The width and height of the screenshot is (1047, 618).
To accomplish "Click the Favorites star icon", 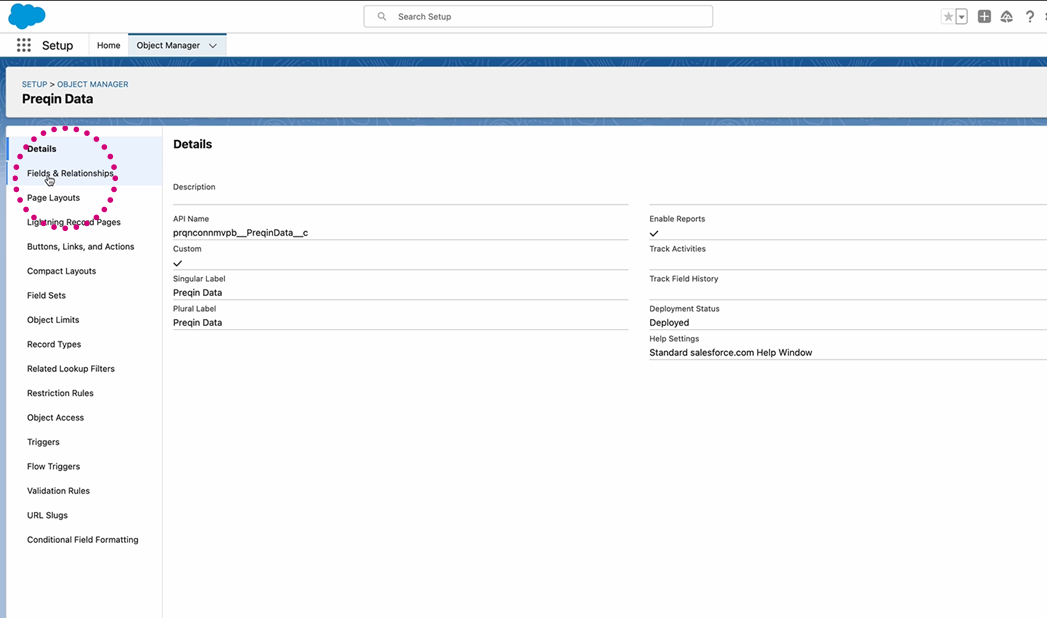I will point(948,17).
